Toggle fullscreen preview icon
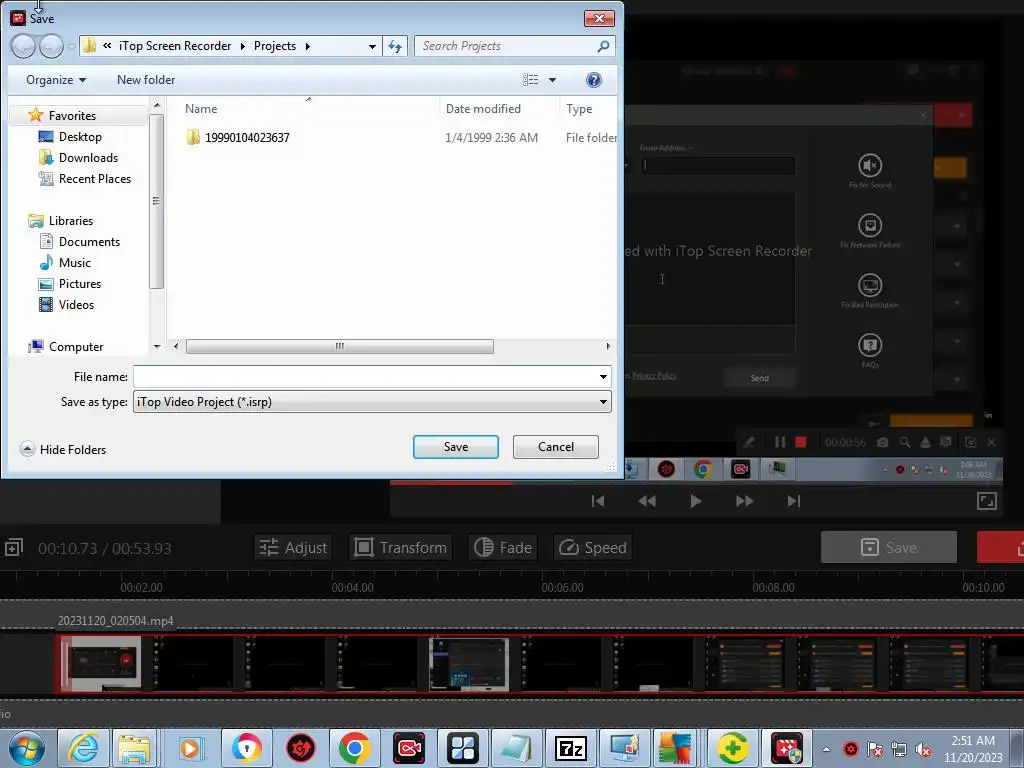 point(986,501)
